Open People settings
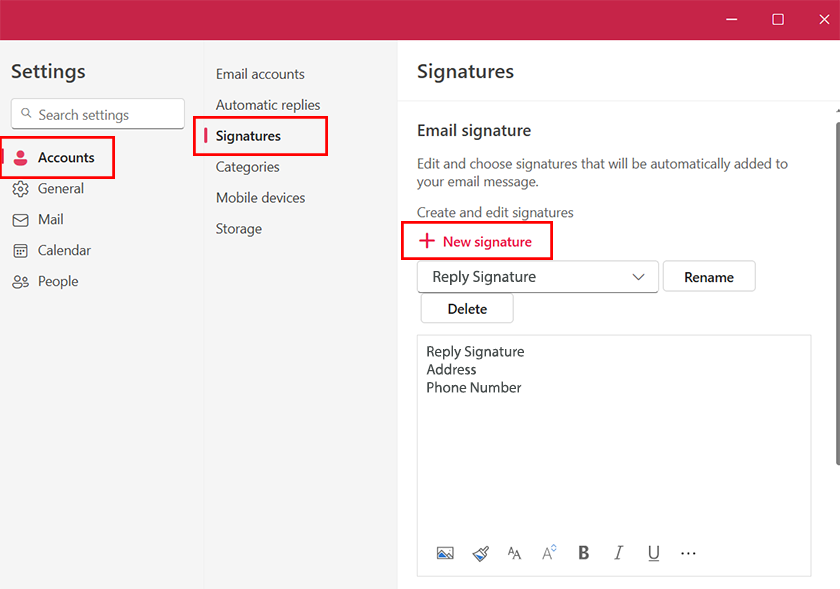 (57, 282)
